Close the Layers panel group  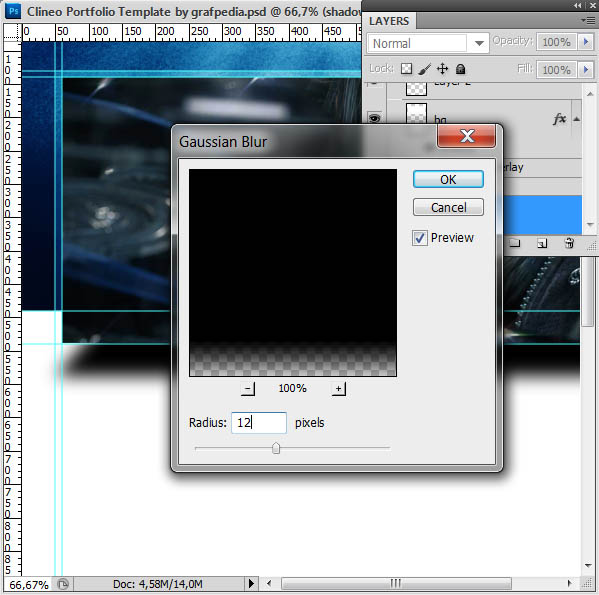pyautogui.click(x=592, y=5)
